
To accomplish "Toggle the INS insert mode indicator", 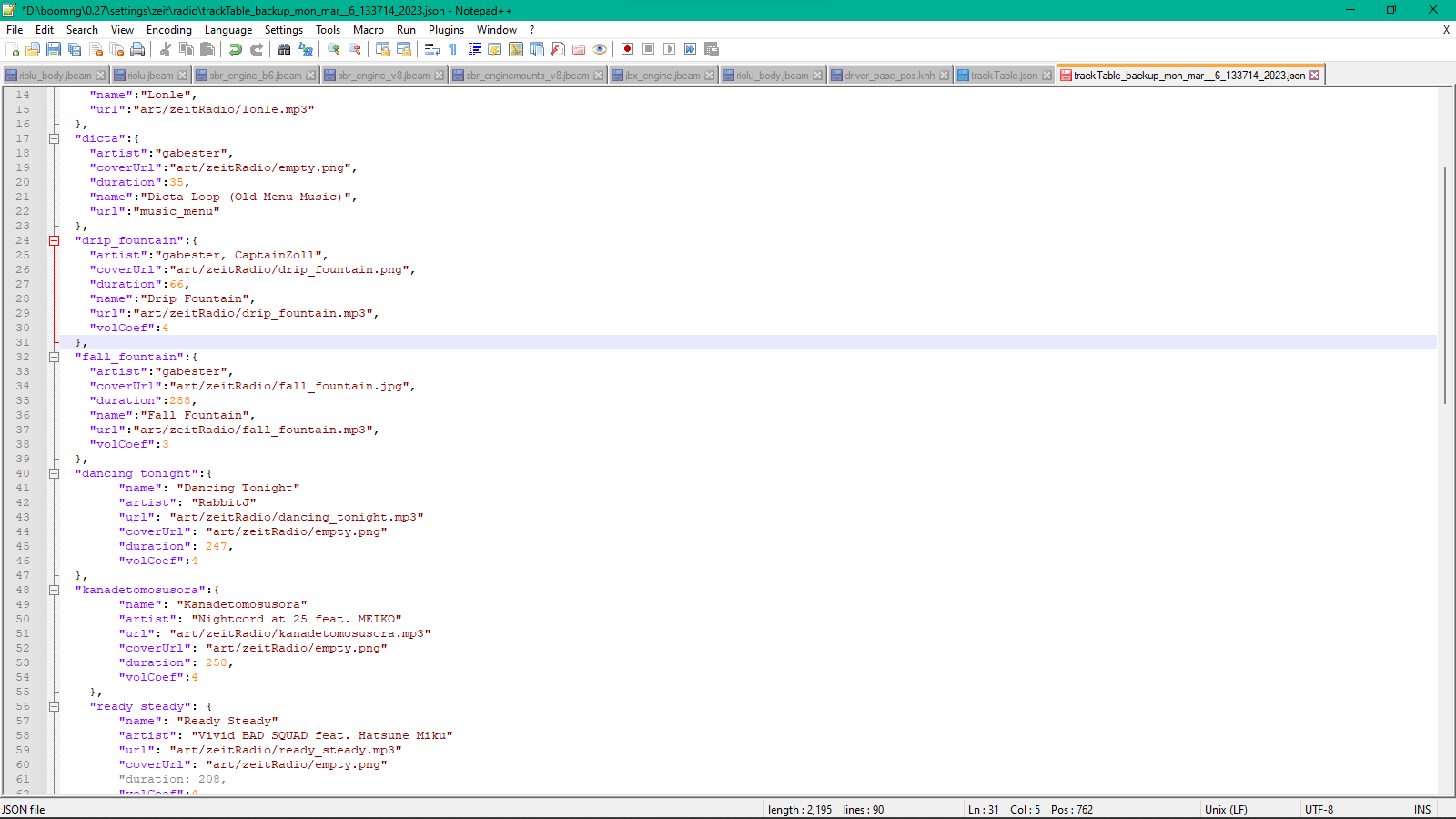I will pos(1422,810).
